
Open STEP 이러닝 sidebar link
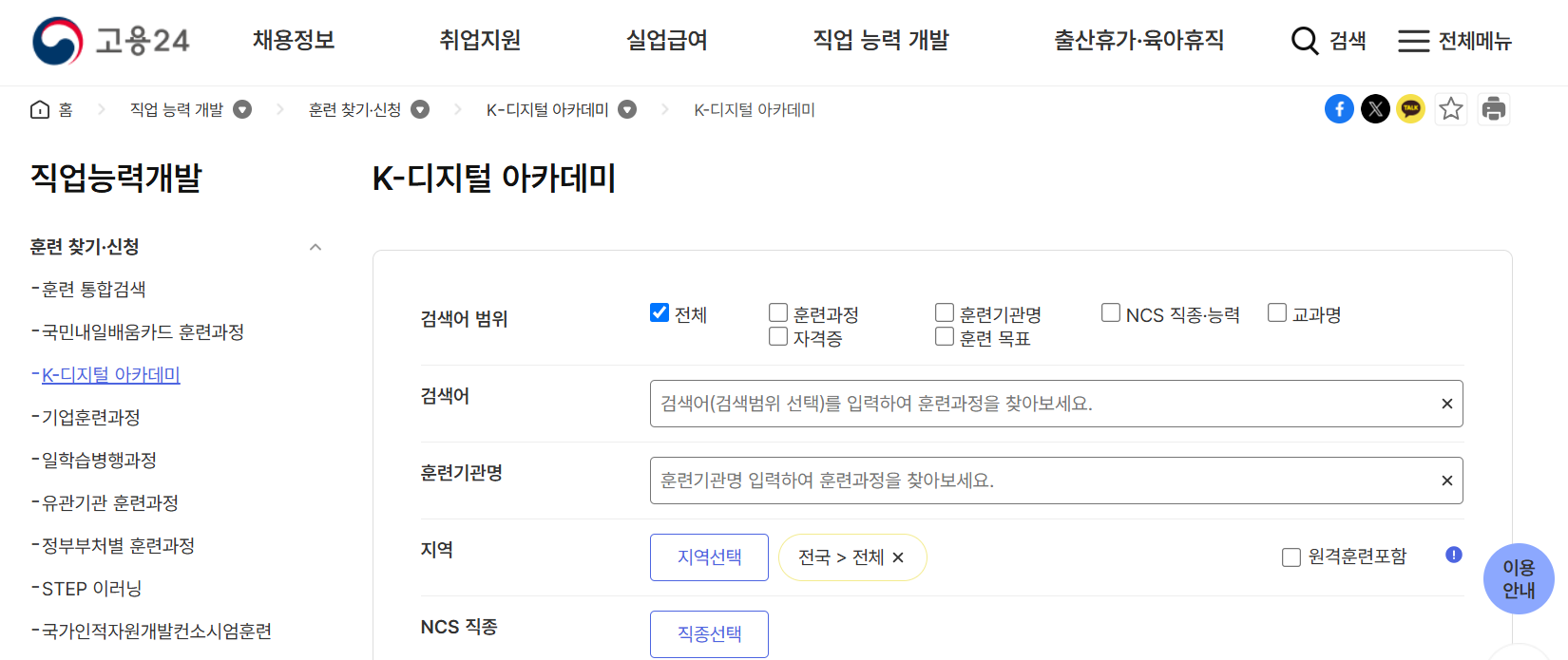(91, 589)
